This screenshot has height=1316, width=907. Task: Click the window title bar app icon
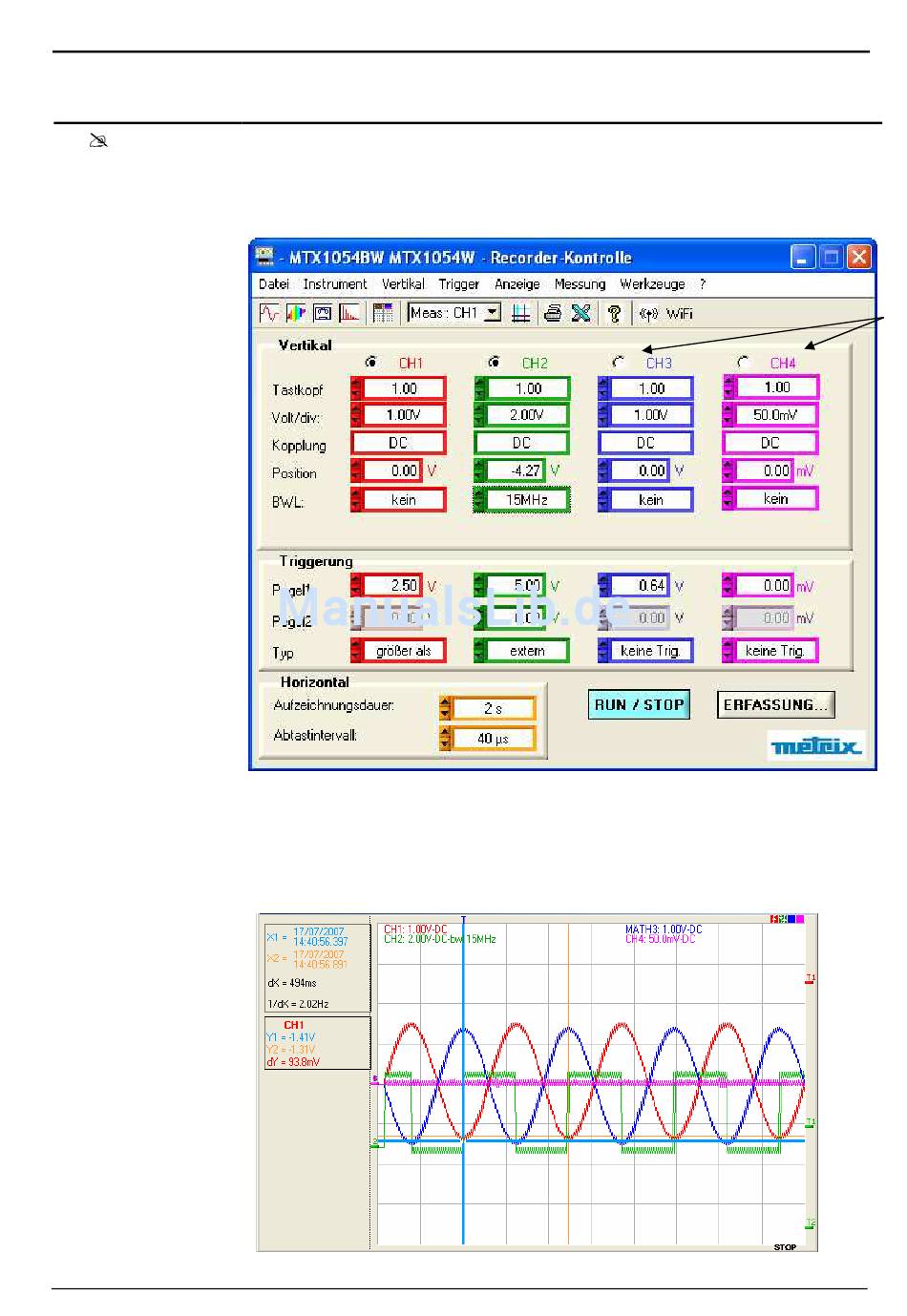pyautogui.click(x=264, y=257)
